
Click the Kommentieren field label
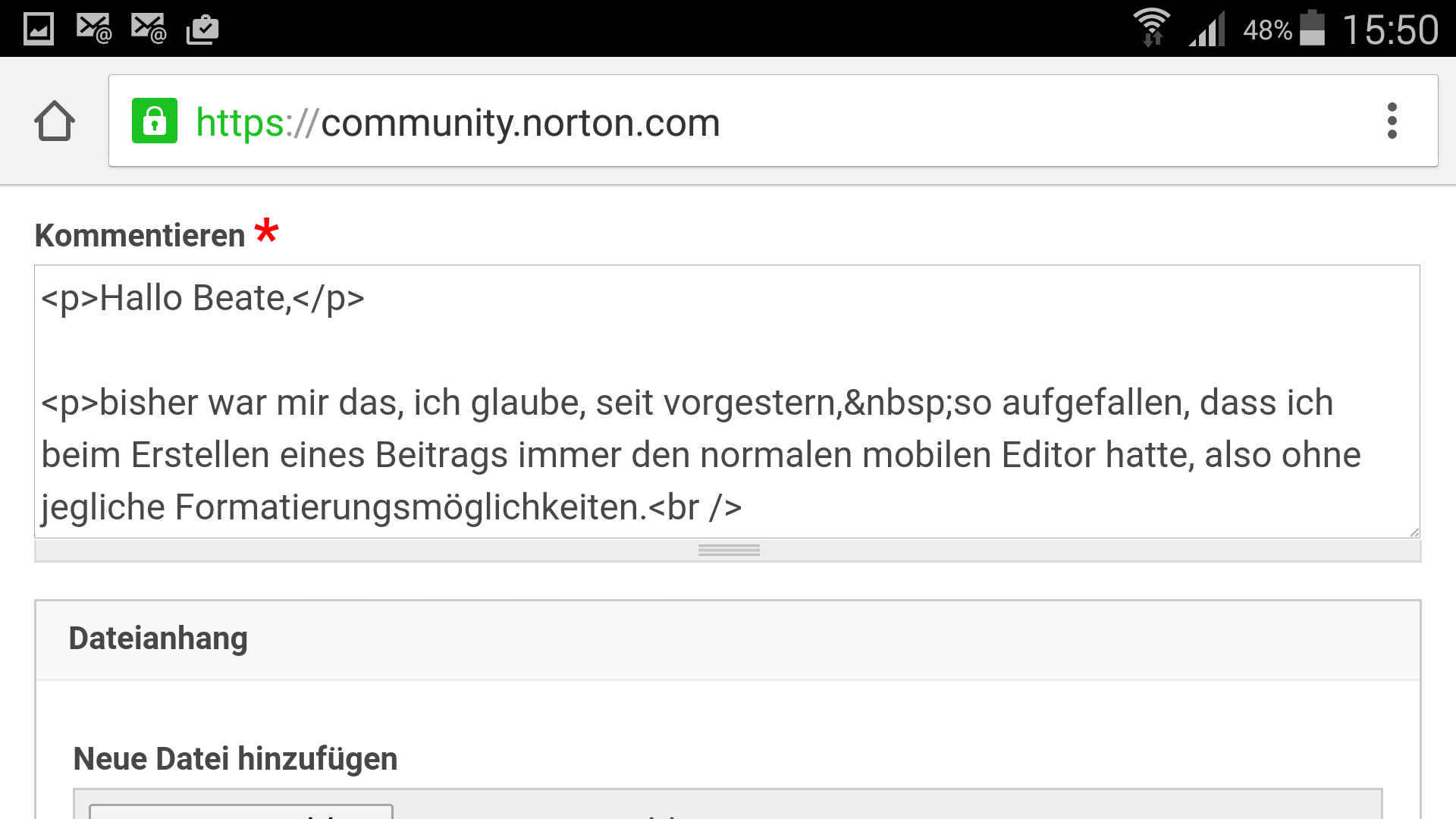[x=140, y=235]
